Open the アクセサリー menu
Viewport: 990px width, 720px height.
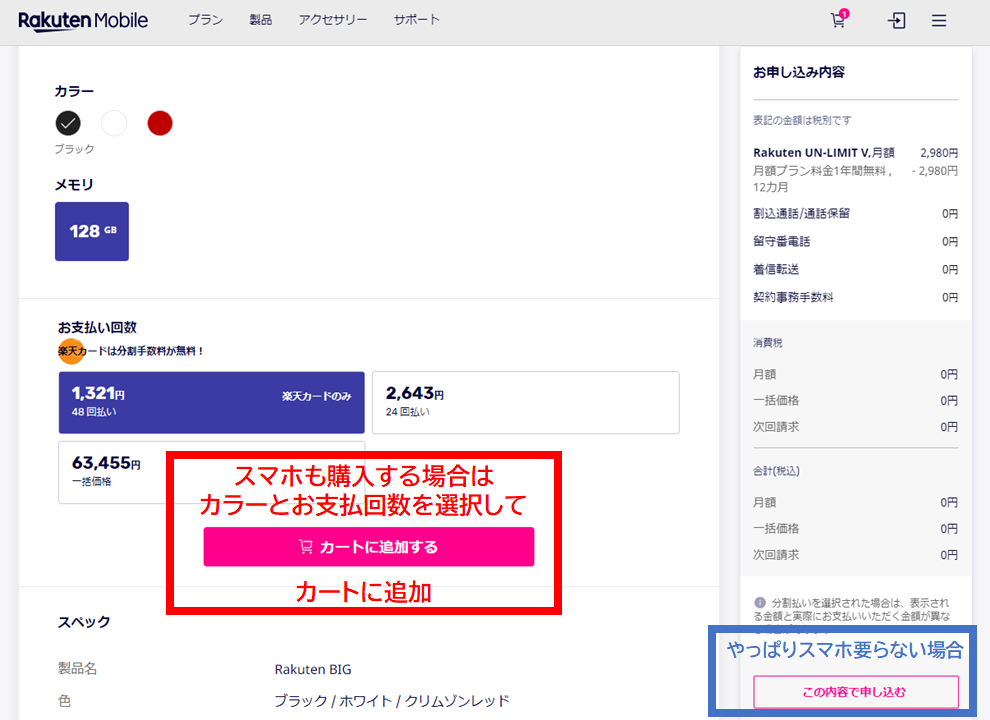(x=333, y=20)
